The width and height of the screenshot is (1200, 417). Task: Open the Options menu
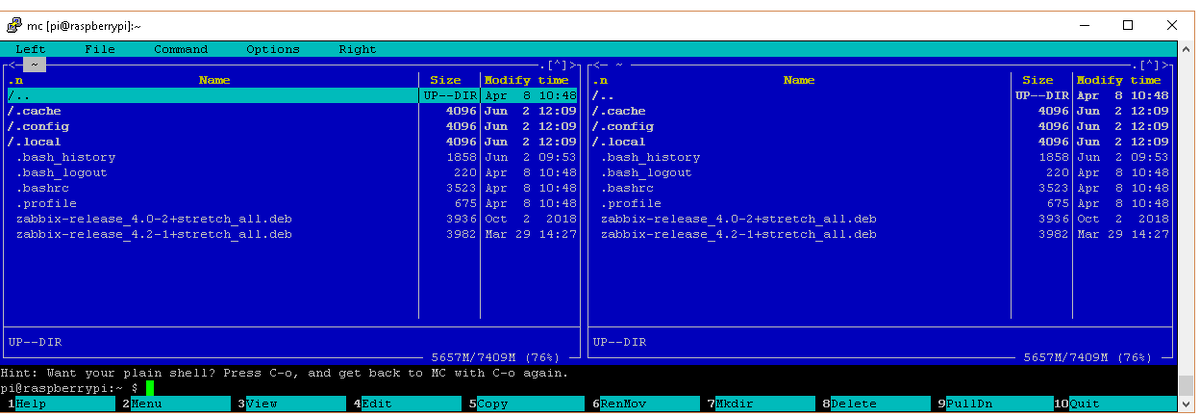[273, 49]
